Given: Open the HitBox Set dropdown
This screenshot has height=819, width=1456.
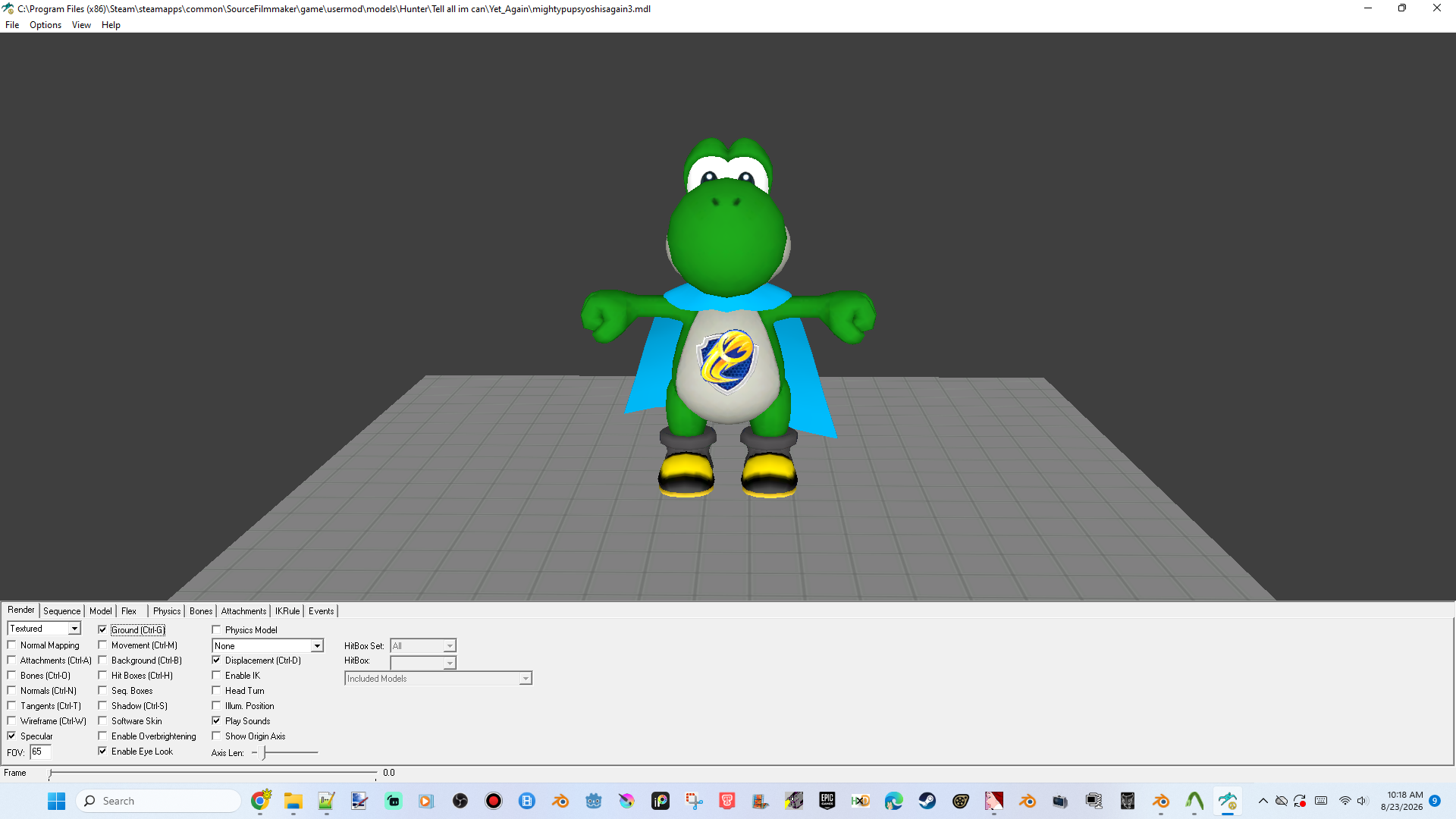Looking at the screenshot, I should pyautogui.click(x=423, y=646).
